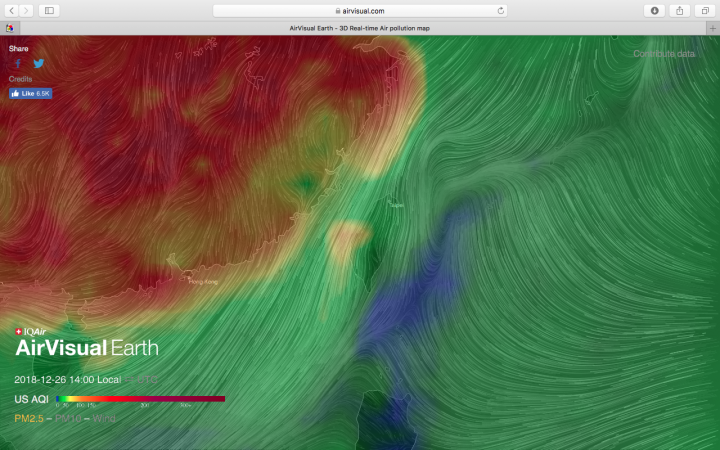The width and height of the screenshot is (720, 450).
Task: Click the US AQI label
Action: [x=31, y=399]
